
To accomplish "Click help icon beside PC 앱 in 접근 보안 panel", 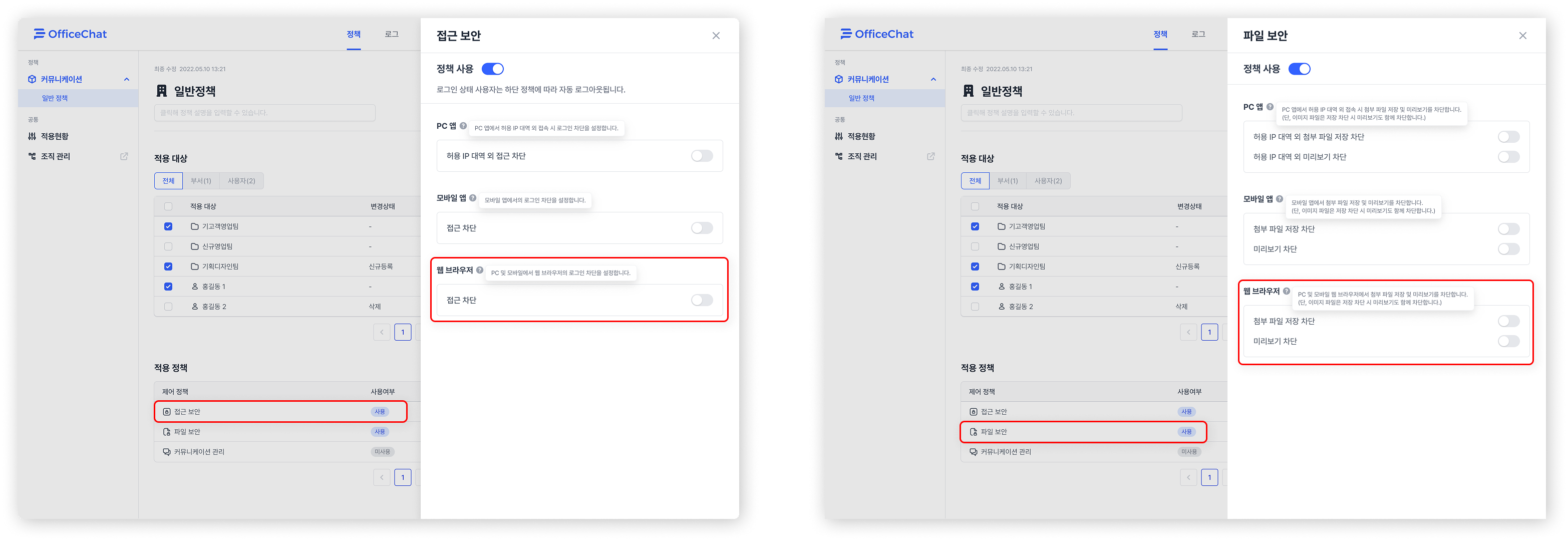I will [x=463, y=126].
